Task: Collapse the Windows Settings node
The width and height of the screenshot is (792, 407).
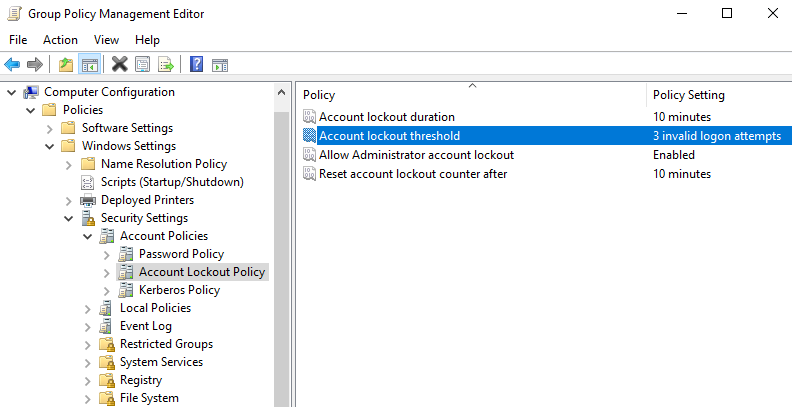Action: pyautogui.click(x=50, y=146)
